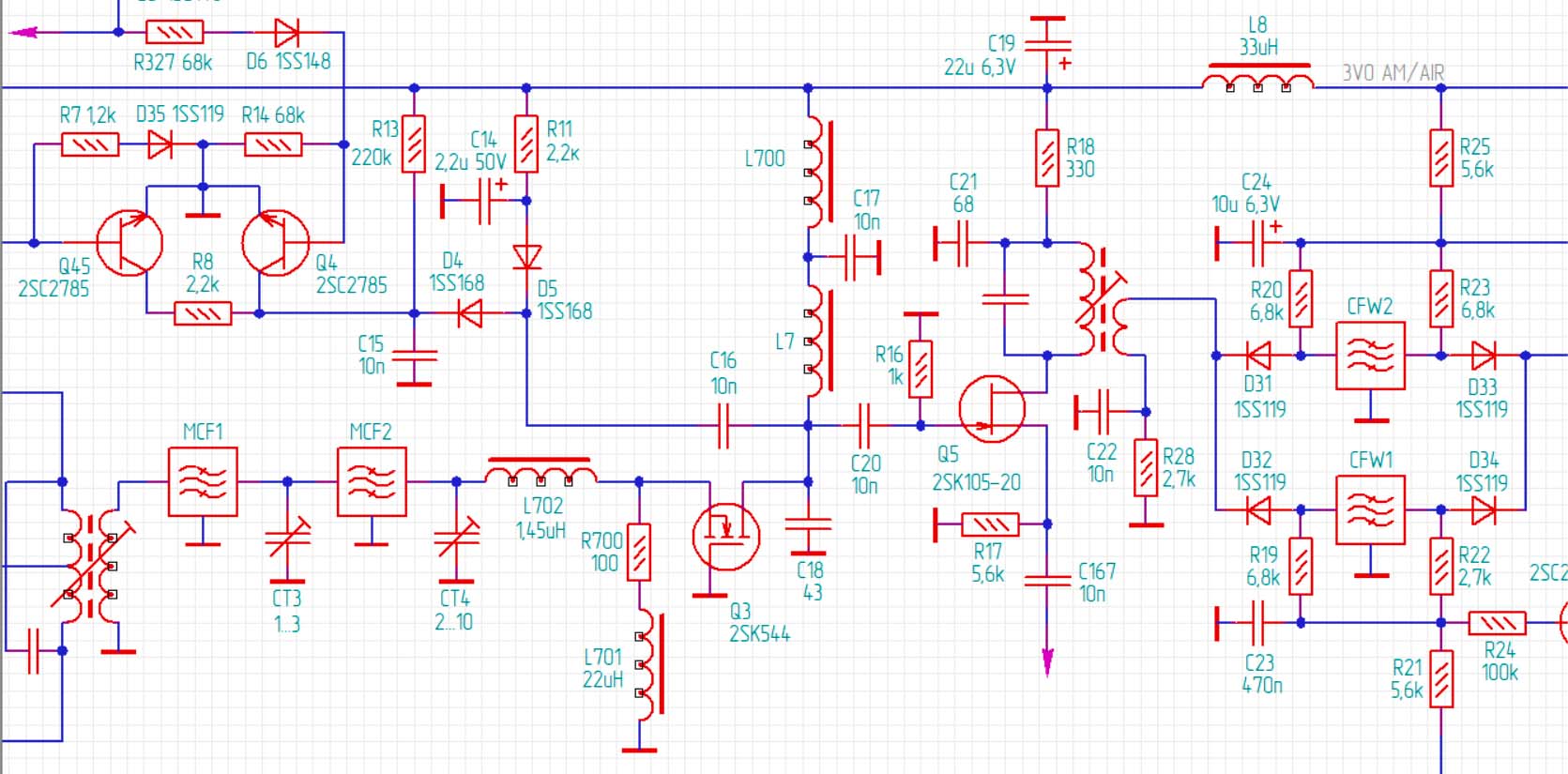Select the R13 220k resistor symbol
This screenshot has height=774, width=1568.
tap(414, 144)
